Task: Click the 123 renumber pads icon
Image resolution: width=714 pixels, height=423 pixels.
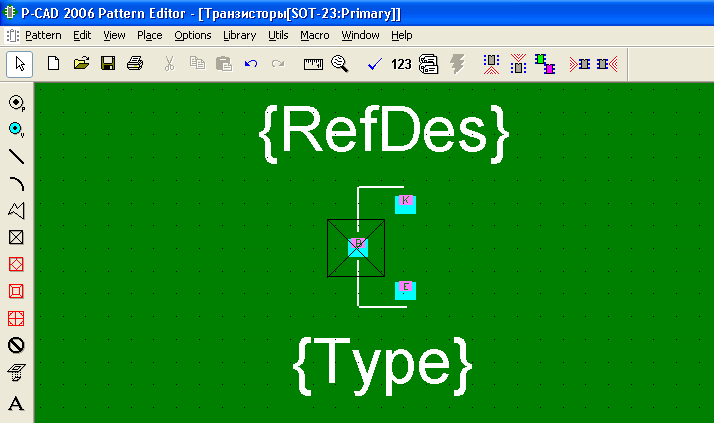Action: [401, 64]
